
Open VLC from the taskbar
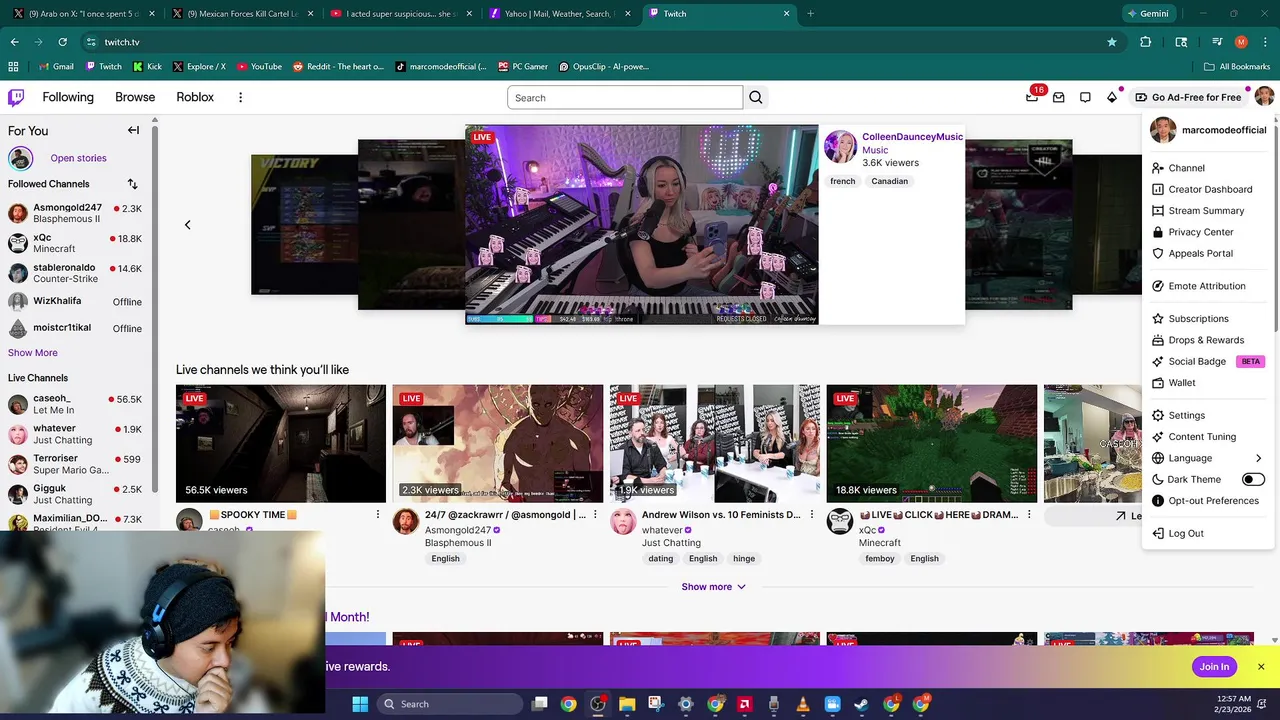pyautogui.click(x=802, y=704)
